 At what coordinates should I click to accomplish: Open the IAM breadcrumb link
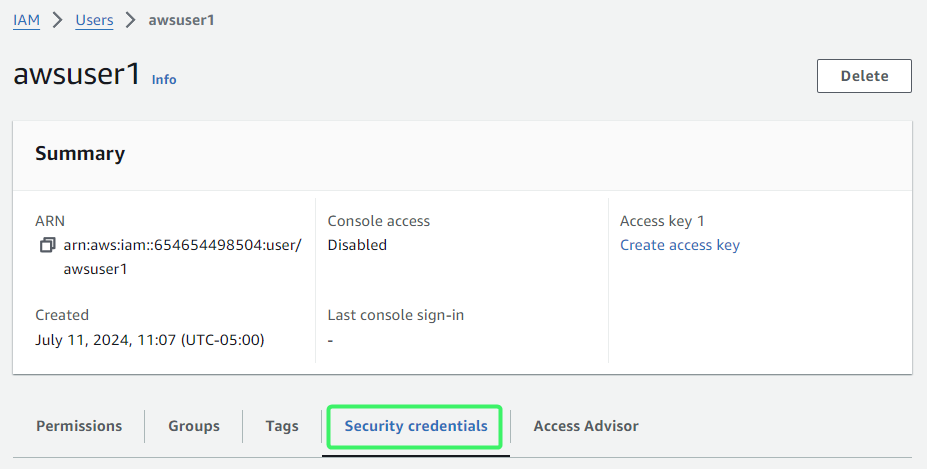[x=27, y=20]
